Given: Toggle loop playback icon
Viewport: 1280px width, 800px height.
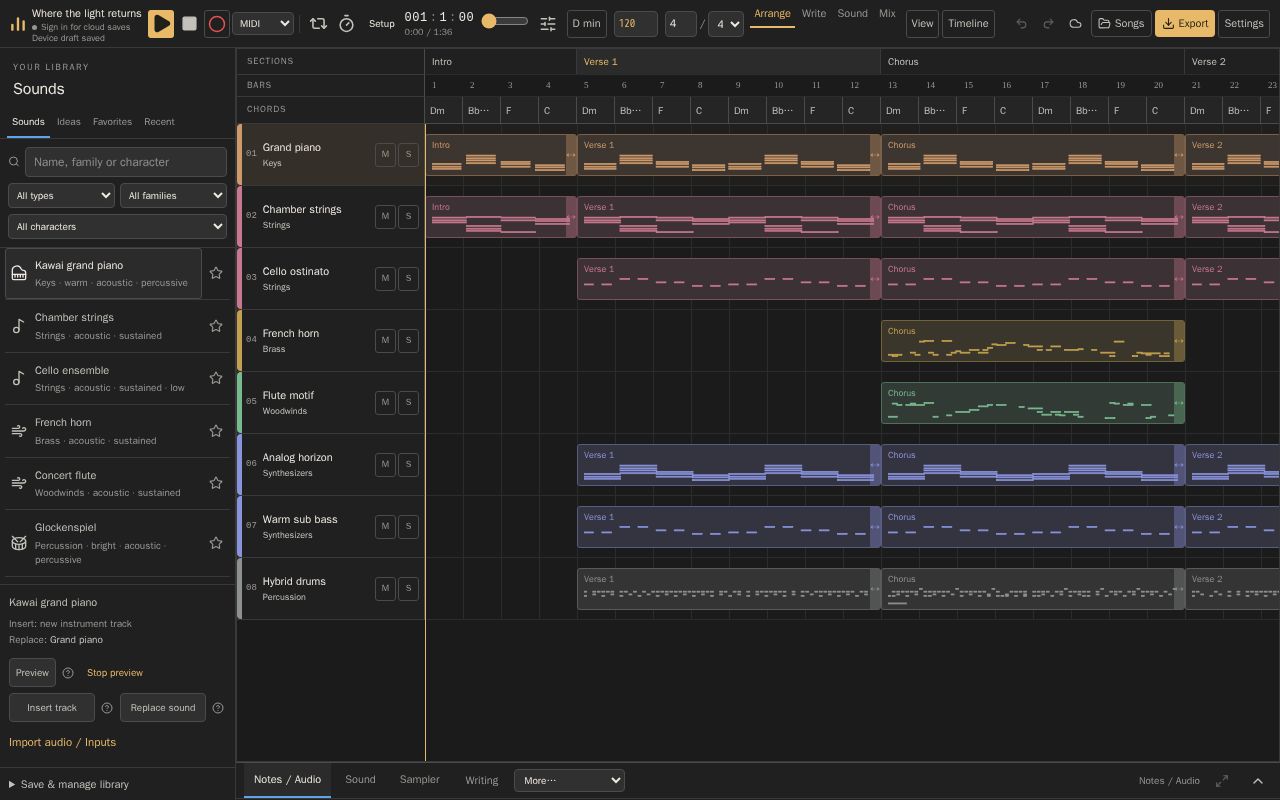Looking at the screenshot, I should [x=318, y=23].
